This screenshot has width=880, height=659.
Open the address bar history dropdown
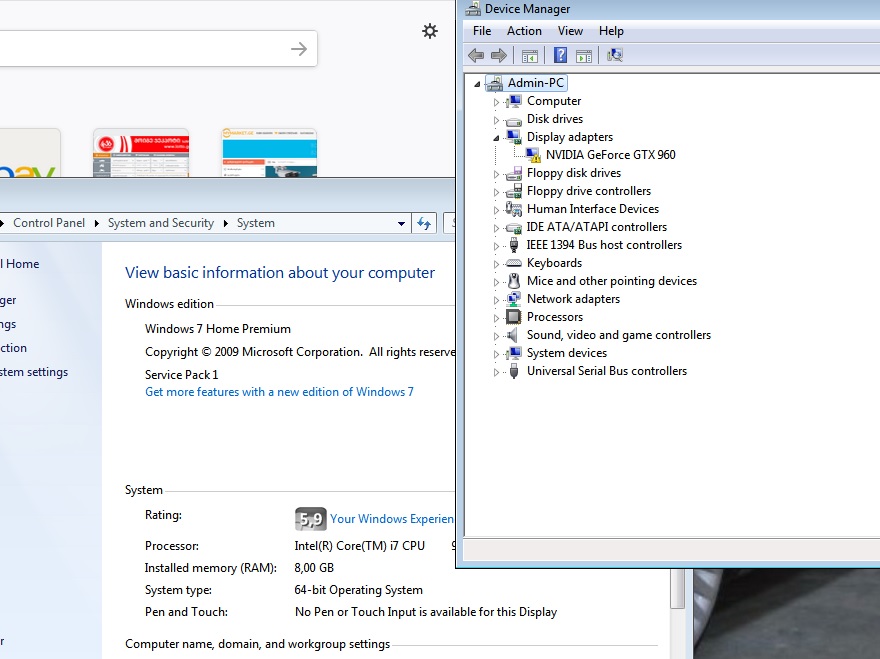point(401,223)
